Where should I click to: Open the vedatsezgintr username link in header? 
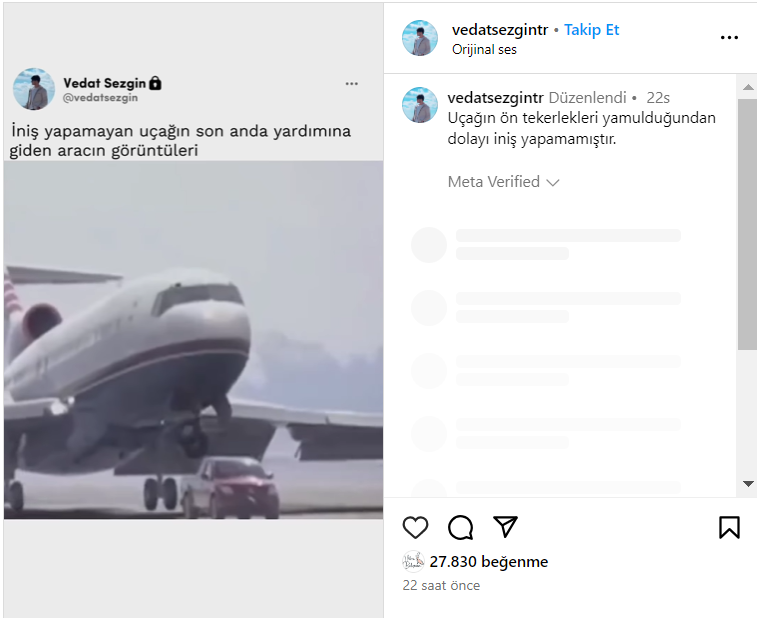(500, 30)
